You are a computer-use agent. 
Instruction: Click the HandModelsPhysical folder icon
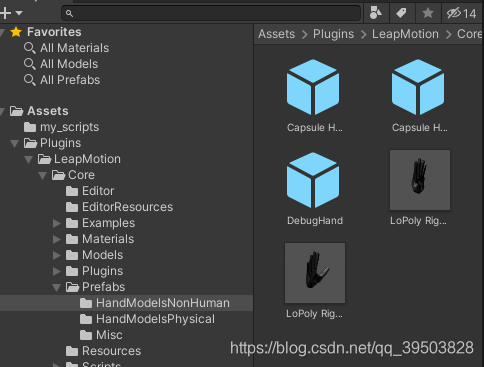point(86,319)
